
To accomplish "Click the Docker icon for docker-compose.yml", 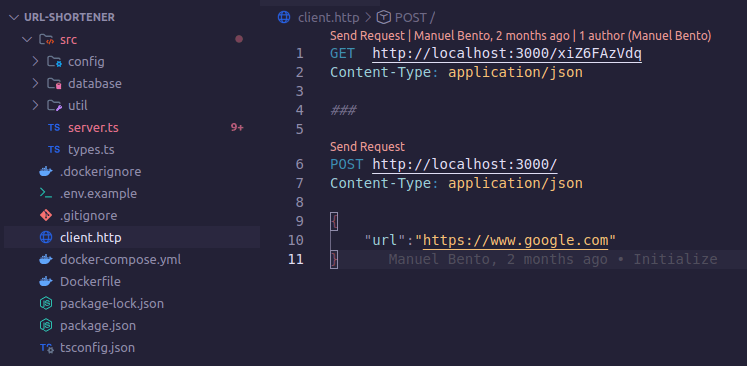I will click(46, 260).
